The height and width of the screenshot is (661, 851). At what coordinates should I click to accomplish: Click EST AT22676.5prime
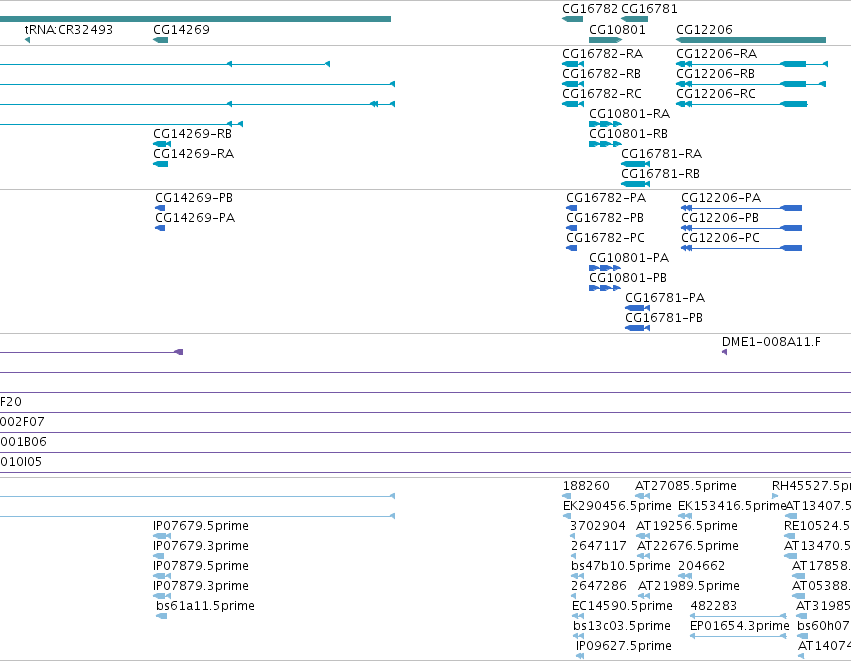pyautogui.click(x=688, y=546)
